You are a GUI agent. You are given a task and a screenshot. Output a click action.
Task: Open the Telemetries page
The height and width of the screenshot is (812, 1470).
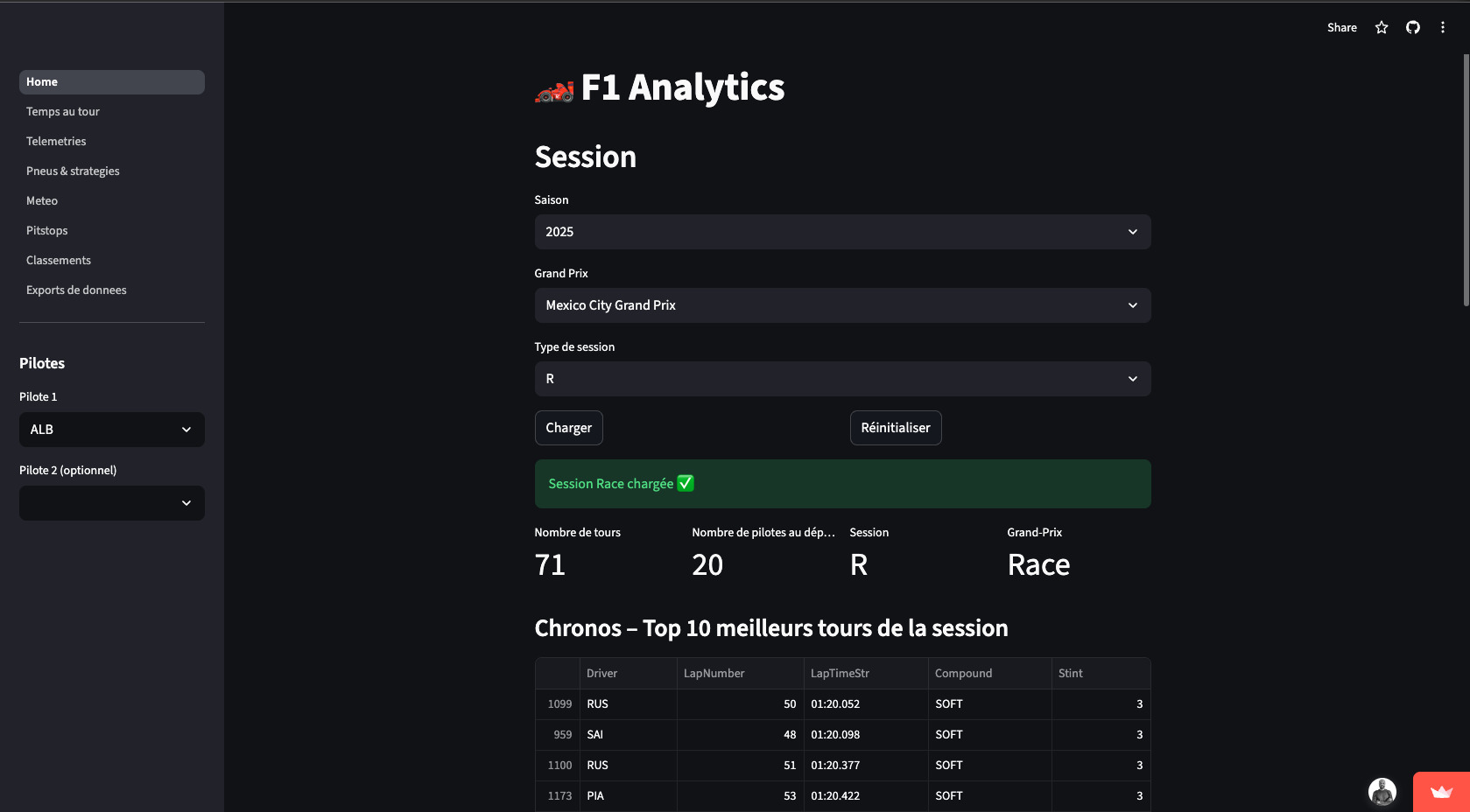(x=56, y=141)
